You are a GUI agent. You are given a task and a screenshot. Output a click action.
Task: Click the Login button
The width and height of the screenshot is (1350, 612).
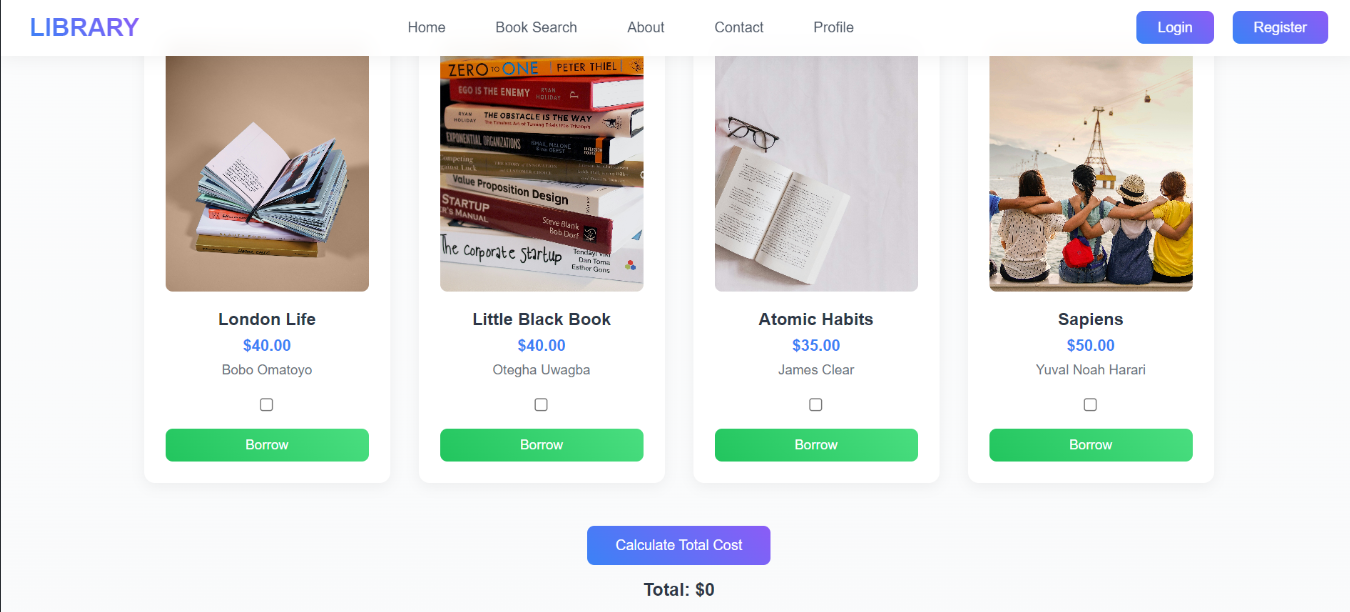[x=1174, y=27]
